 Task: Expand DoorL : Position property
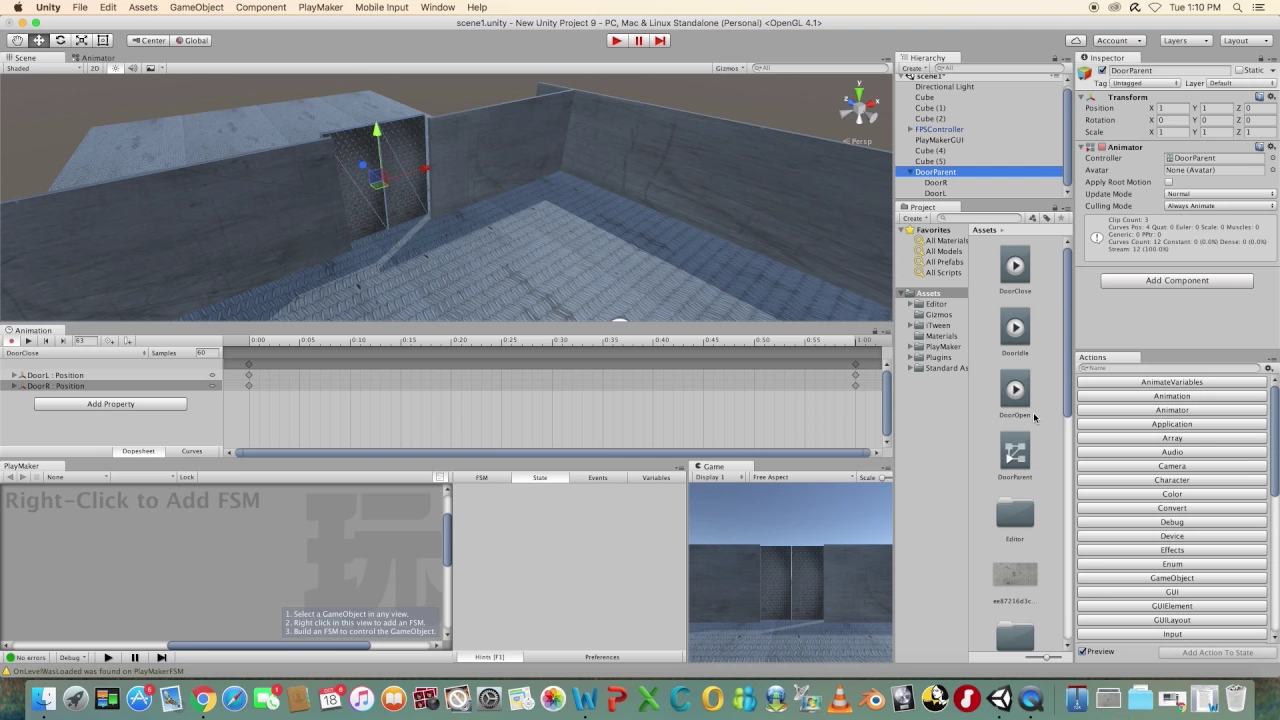(x=14, y=375)
